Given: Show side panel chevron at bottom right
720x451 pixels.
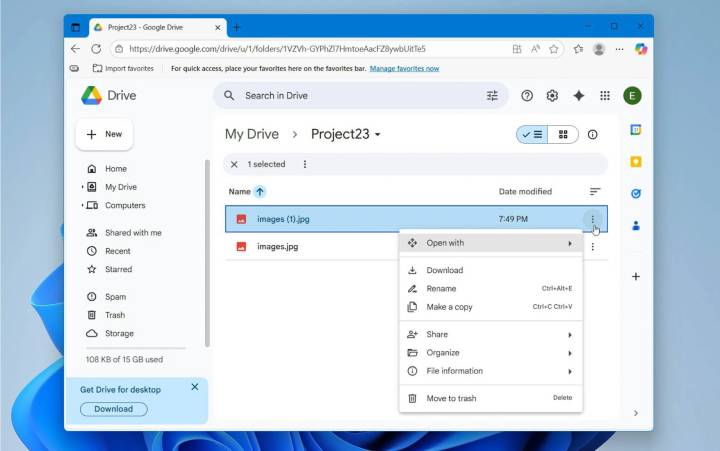Looking at the screenshot, I should [636, 413].
